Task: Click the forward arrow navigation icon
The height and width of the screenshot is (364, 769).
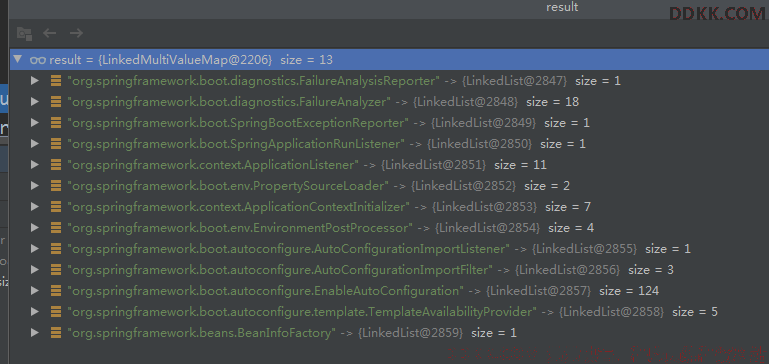Action: point(76,33)
